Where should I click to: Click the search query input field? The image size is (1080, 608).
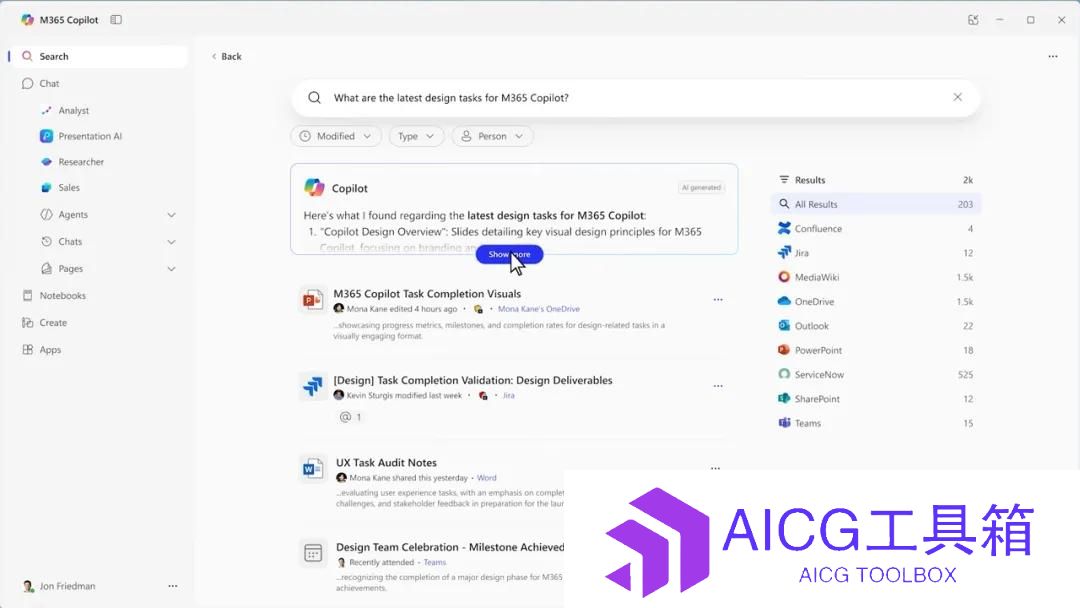(635, 98)
